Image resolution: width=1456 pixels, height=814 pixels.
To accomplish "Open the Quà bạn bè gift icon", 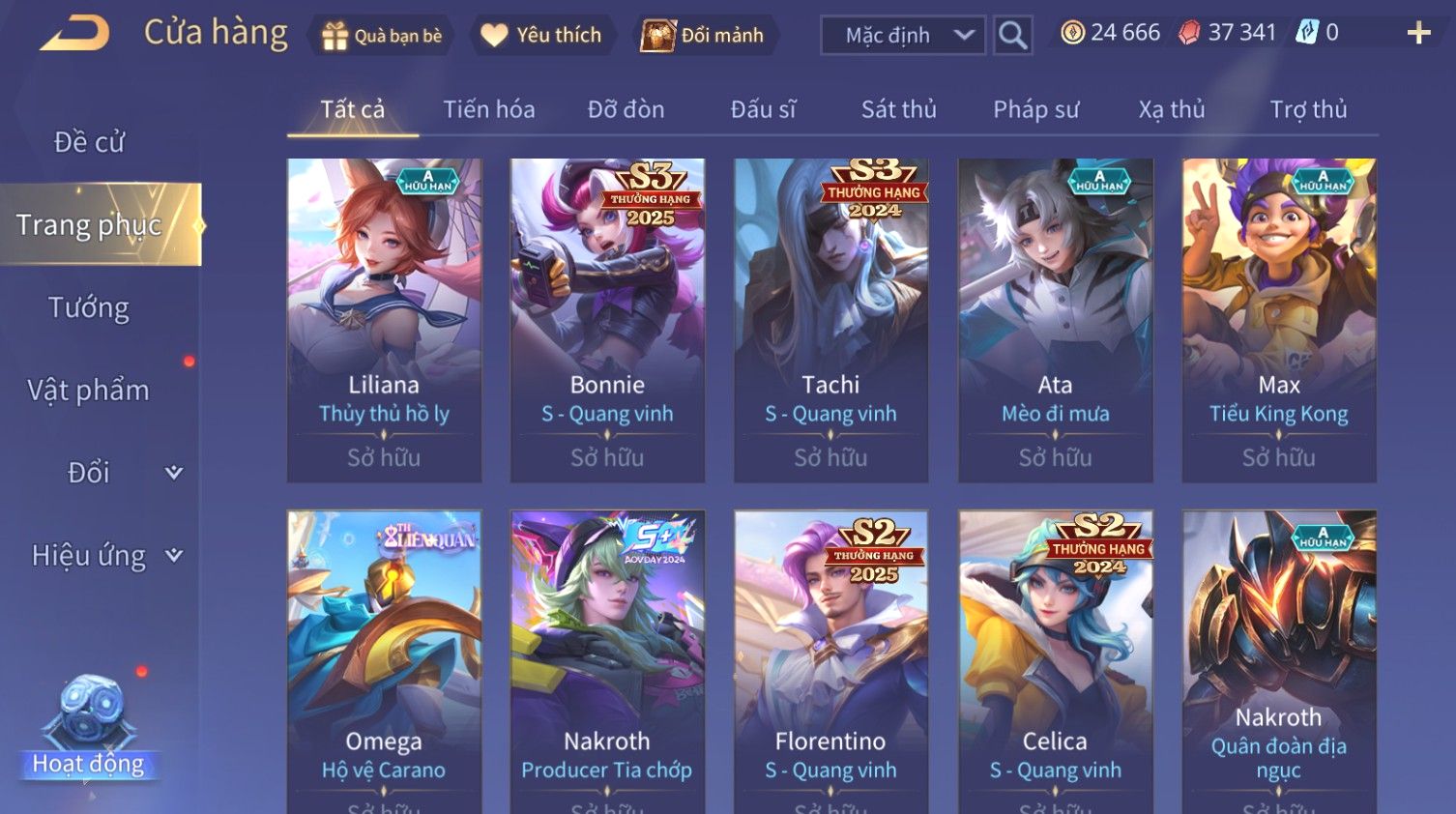I will point(335,36).
